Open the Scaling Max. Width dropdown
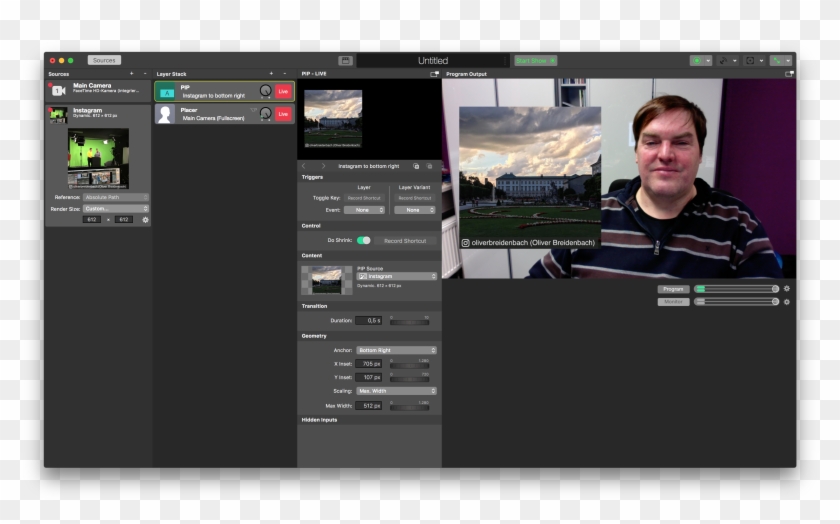The width and height of the screenshot is (840, 524). pos(396,391)
